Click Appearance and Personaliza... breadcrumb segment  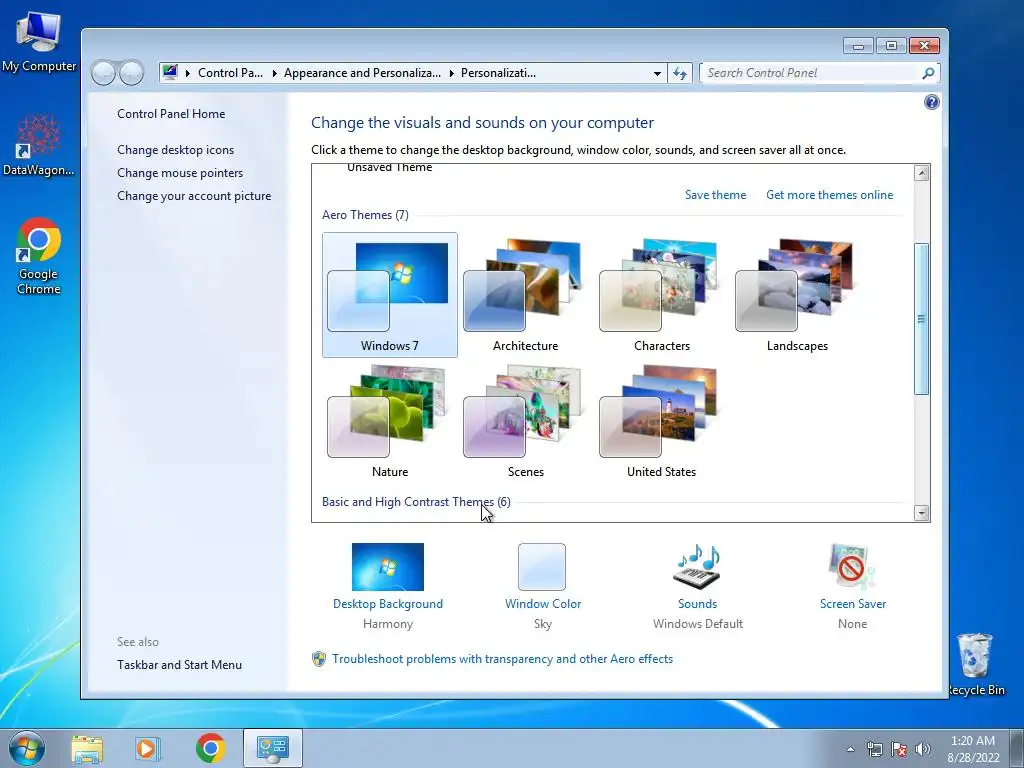click(362, 73)
